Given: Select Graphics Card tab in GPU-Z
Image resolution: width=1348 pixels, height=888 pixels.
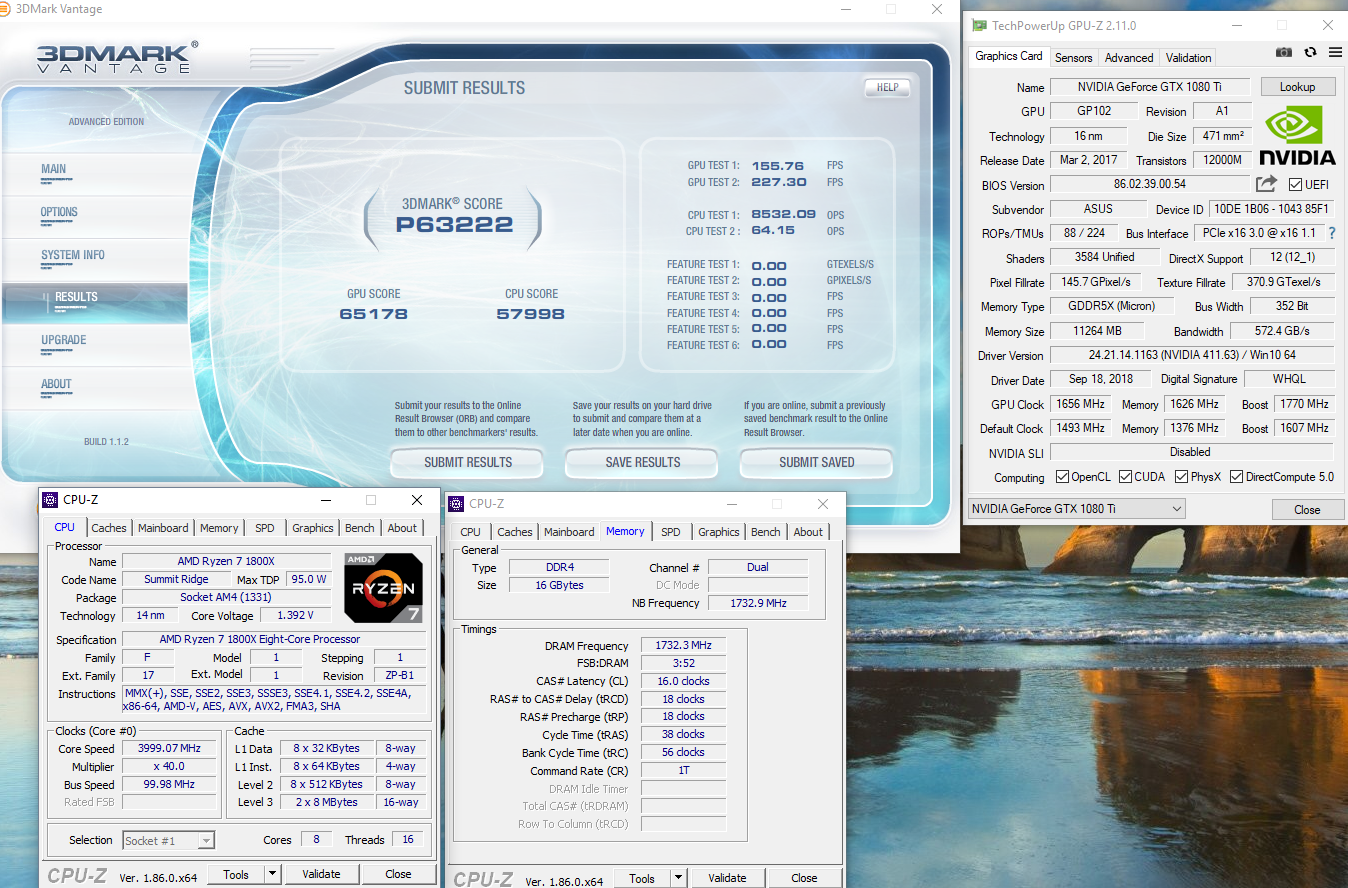Looking at the screenshot, I should coord(1009,56).
